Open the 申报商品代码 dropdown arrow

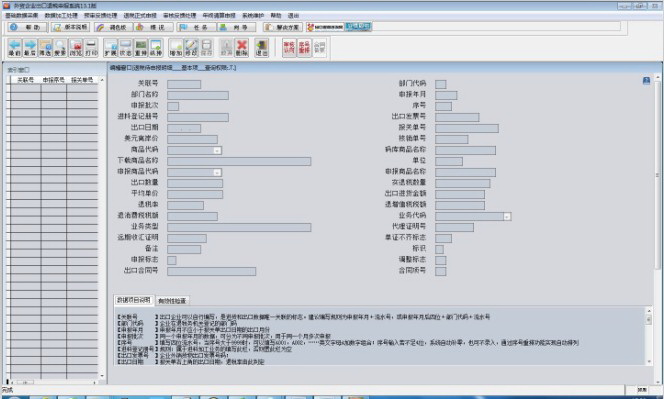217,172
